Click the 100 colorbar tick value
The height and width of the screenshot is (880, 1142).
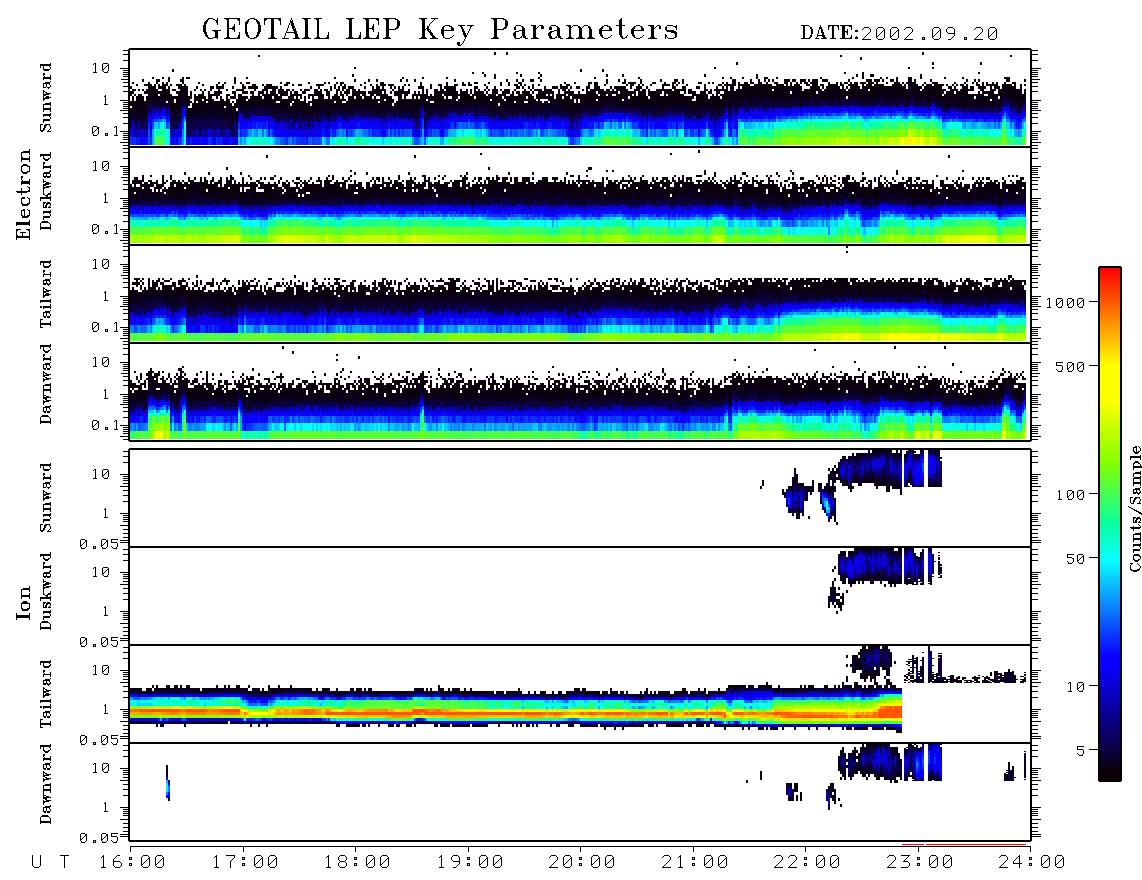tap(1070, 495)
